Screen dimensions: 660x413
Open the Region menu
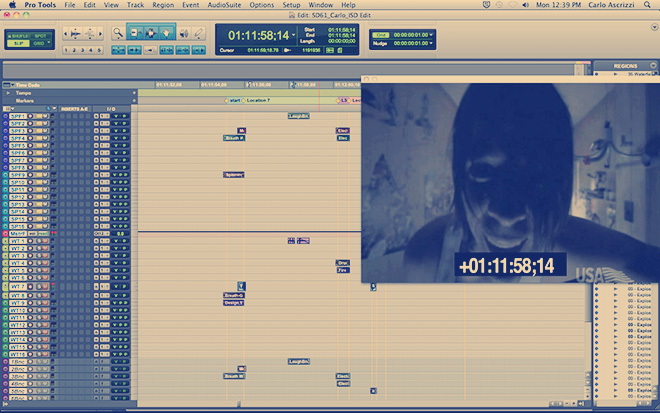[163, 5]
